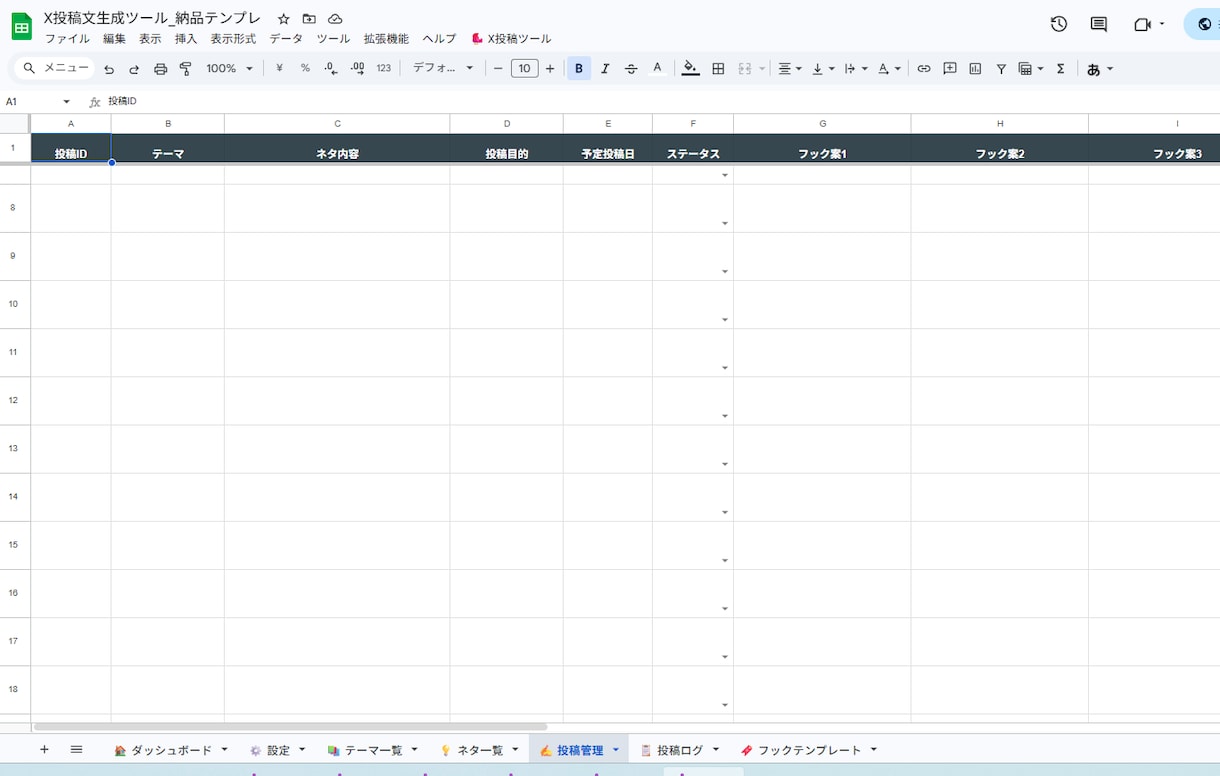Toggle strikethrough formatting
The image size is (1220, 776).
[631, 69]
